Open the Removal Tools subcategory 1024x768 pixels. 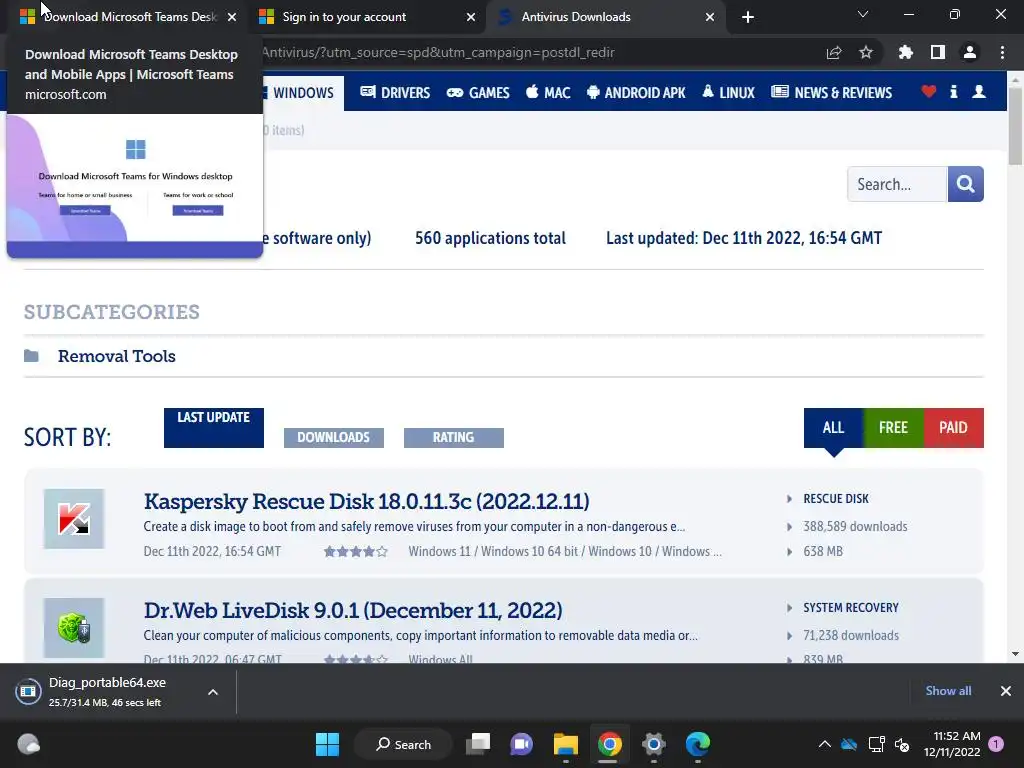click(x=117, y=356)
